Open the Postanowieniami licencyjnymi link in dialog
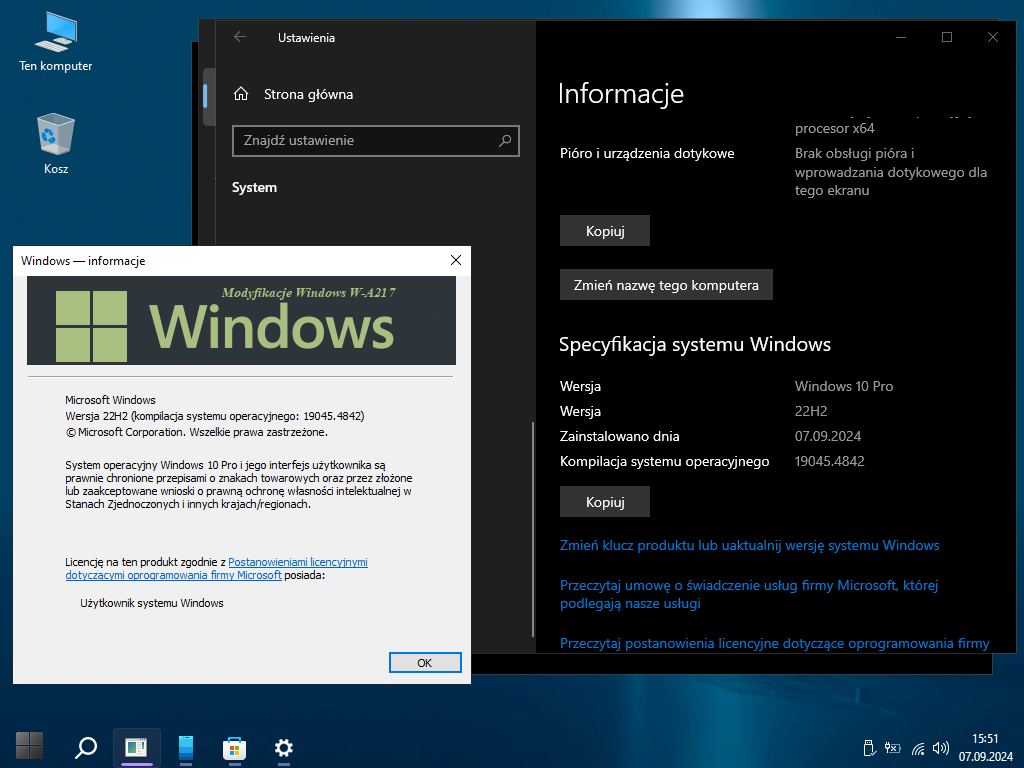This screenshot has width=1024, height=768. [x=298, y=563]
